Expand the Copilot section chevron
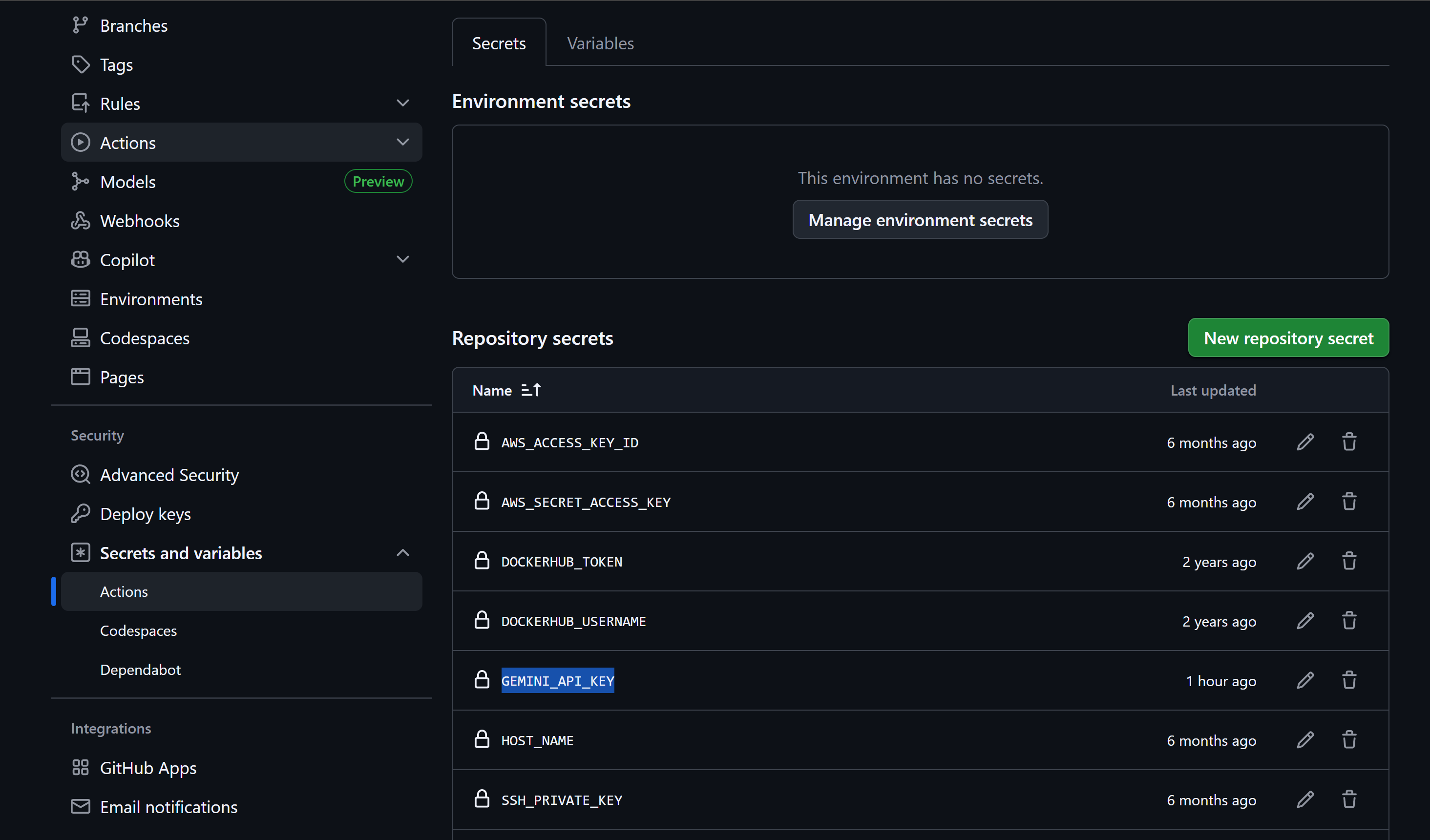 click(x=403, y=259)
